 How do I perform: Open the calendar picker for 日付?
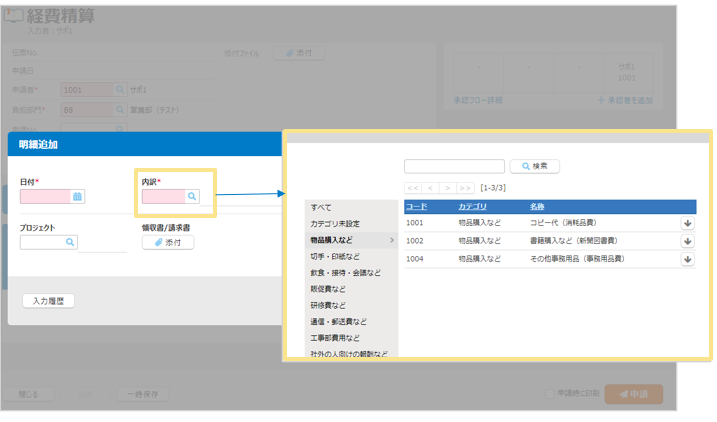(x=77, y=197)
